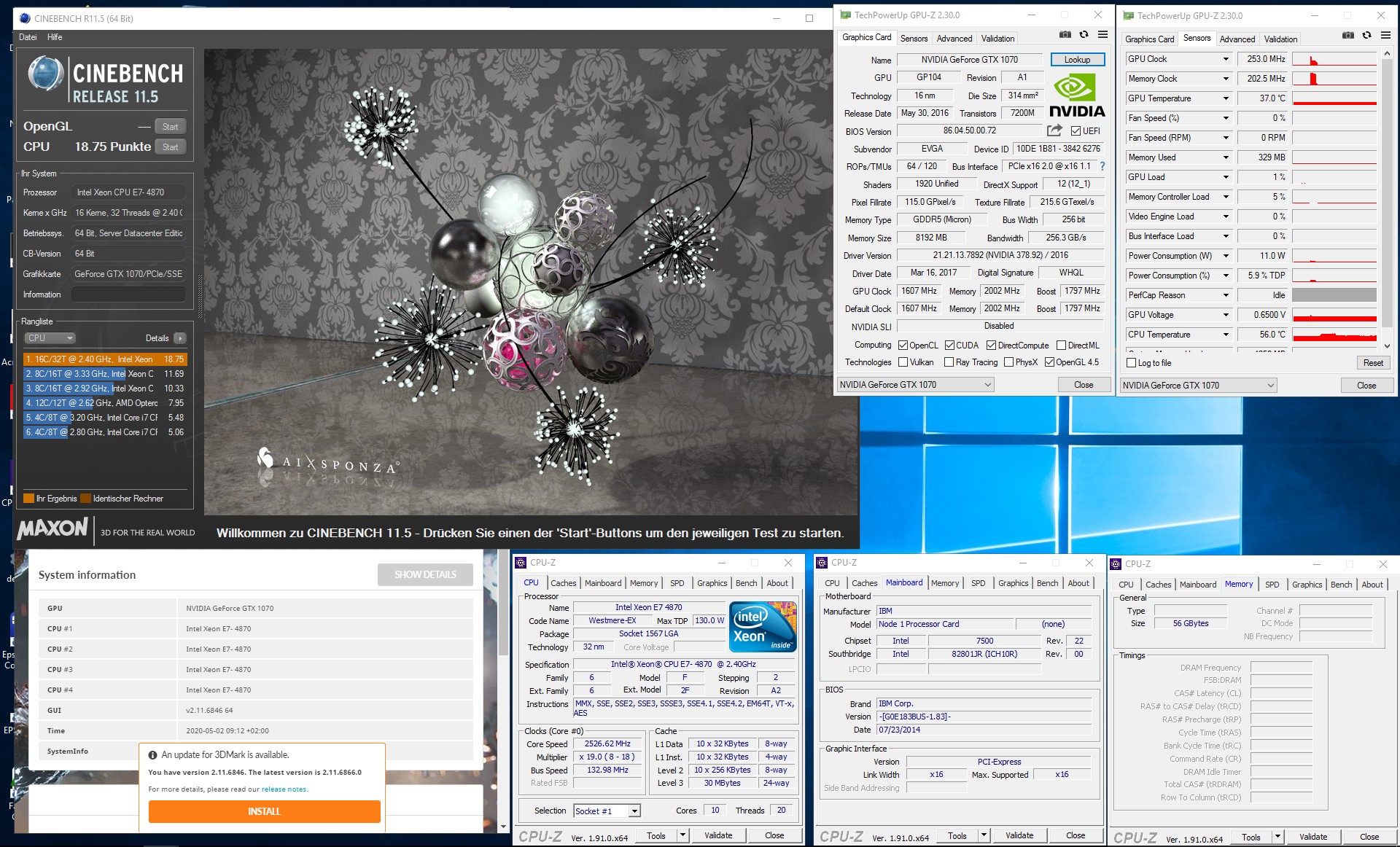This screenshot has height=847, width=1400.
Task: Click screenshot camera icon in GPU-Z Sensors window
Action: (1348, 36)
